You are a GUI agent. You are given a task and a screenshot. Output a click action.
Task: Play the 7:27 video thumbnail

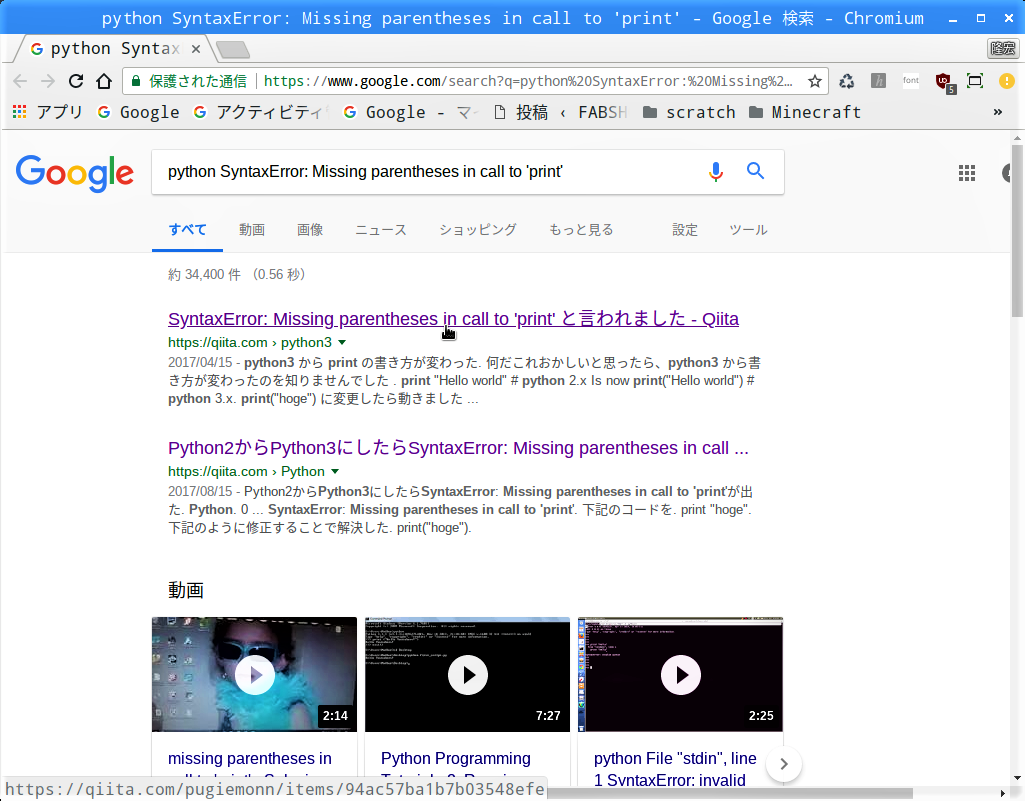467,674
